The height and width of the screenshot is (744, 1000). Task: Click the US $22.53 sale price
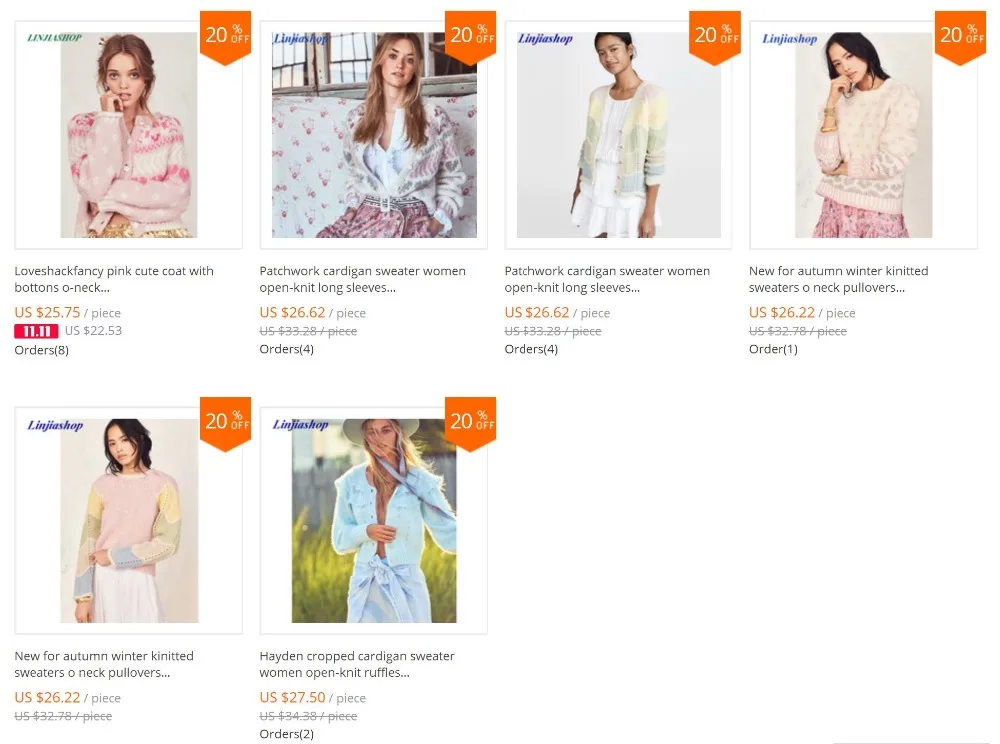pos(93,331)
